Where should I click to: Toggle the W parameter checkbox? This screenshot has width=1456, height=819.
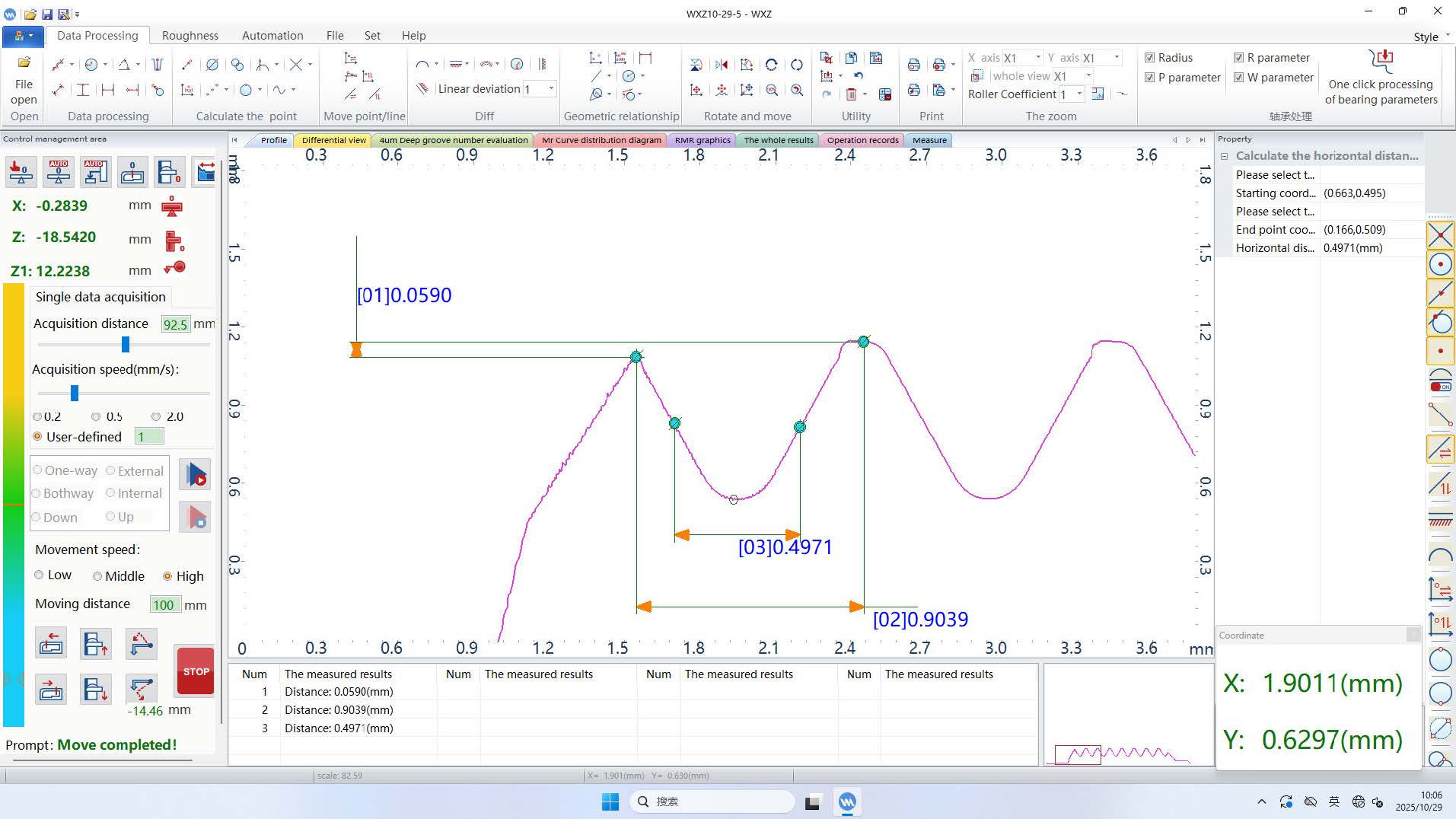(x=1239, y=78)
